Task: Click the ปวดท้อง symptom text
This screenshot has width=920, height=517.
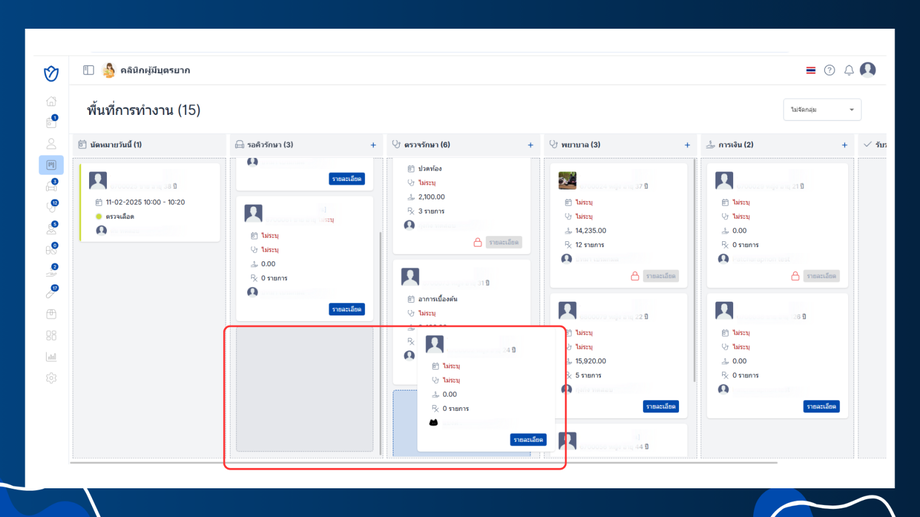Action: [430, 168]
